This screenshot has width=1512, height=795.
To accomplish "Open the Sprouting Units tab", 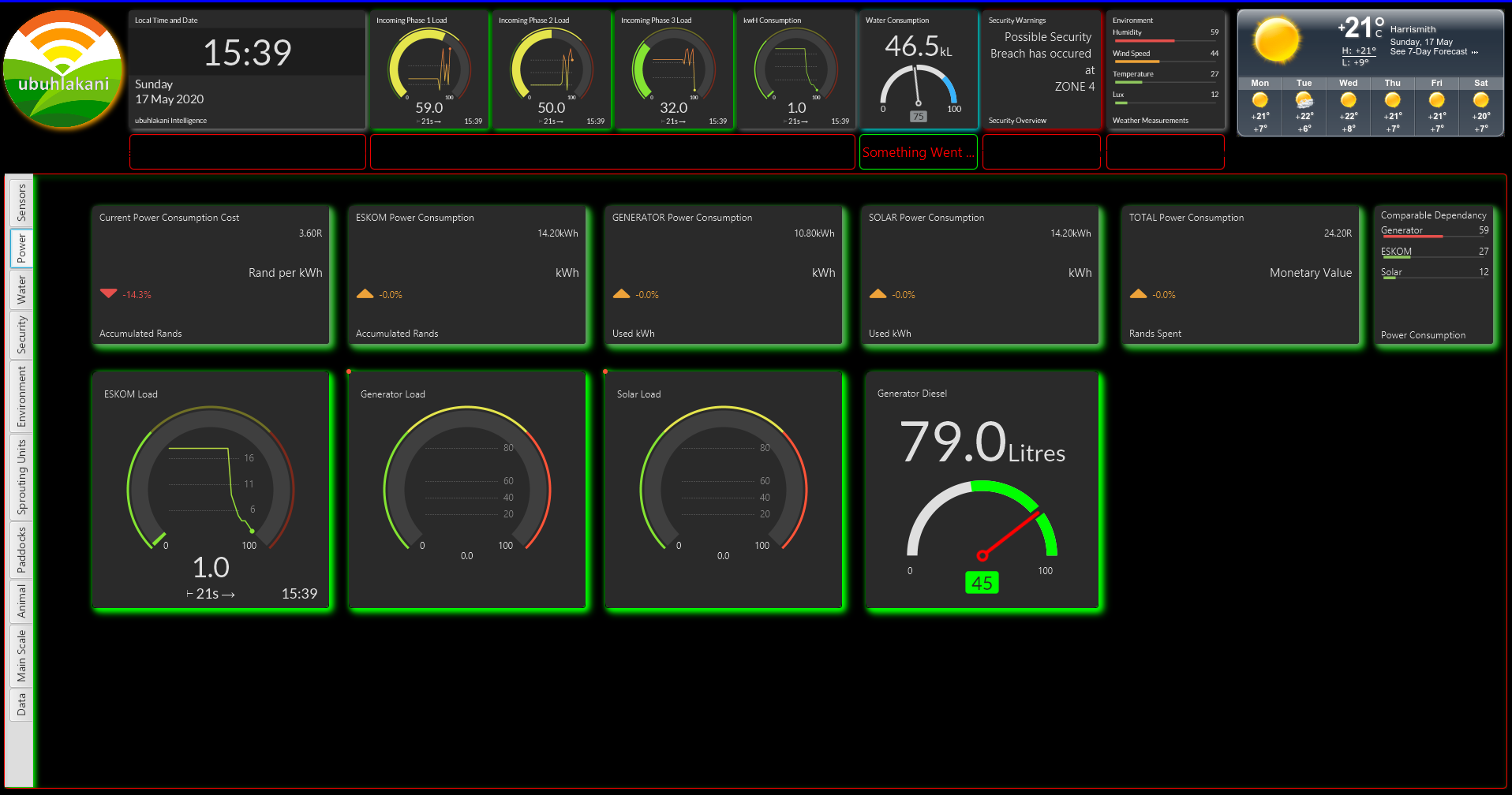I will point(21,476).
